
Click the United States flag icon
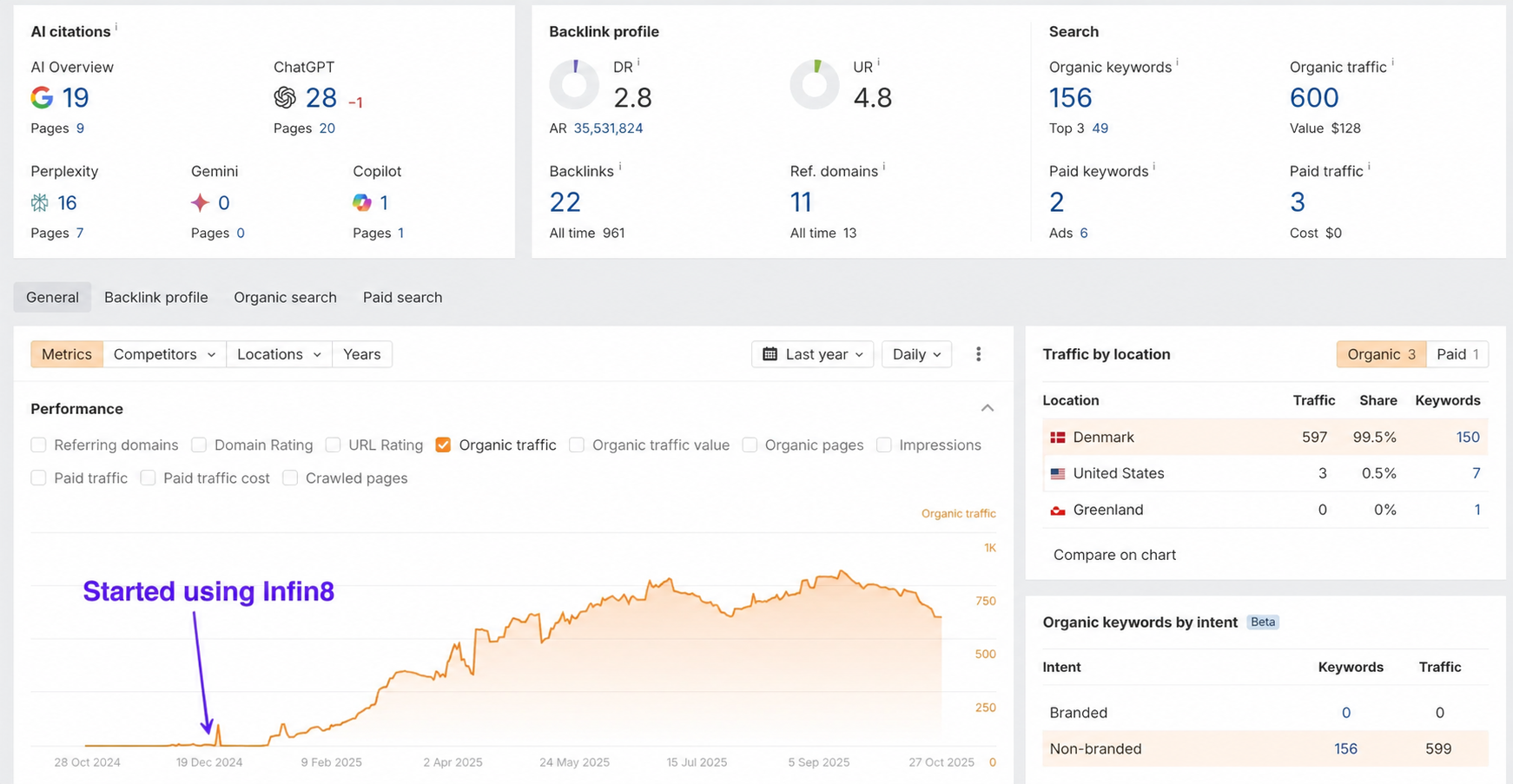1058,474
